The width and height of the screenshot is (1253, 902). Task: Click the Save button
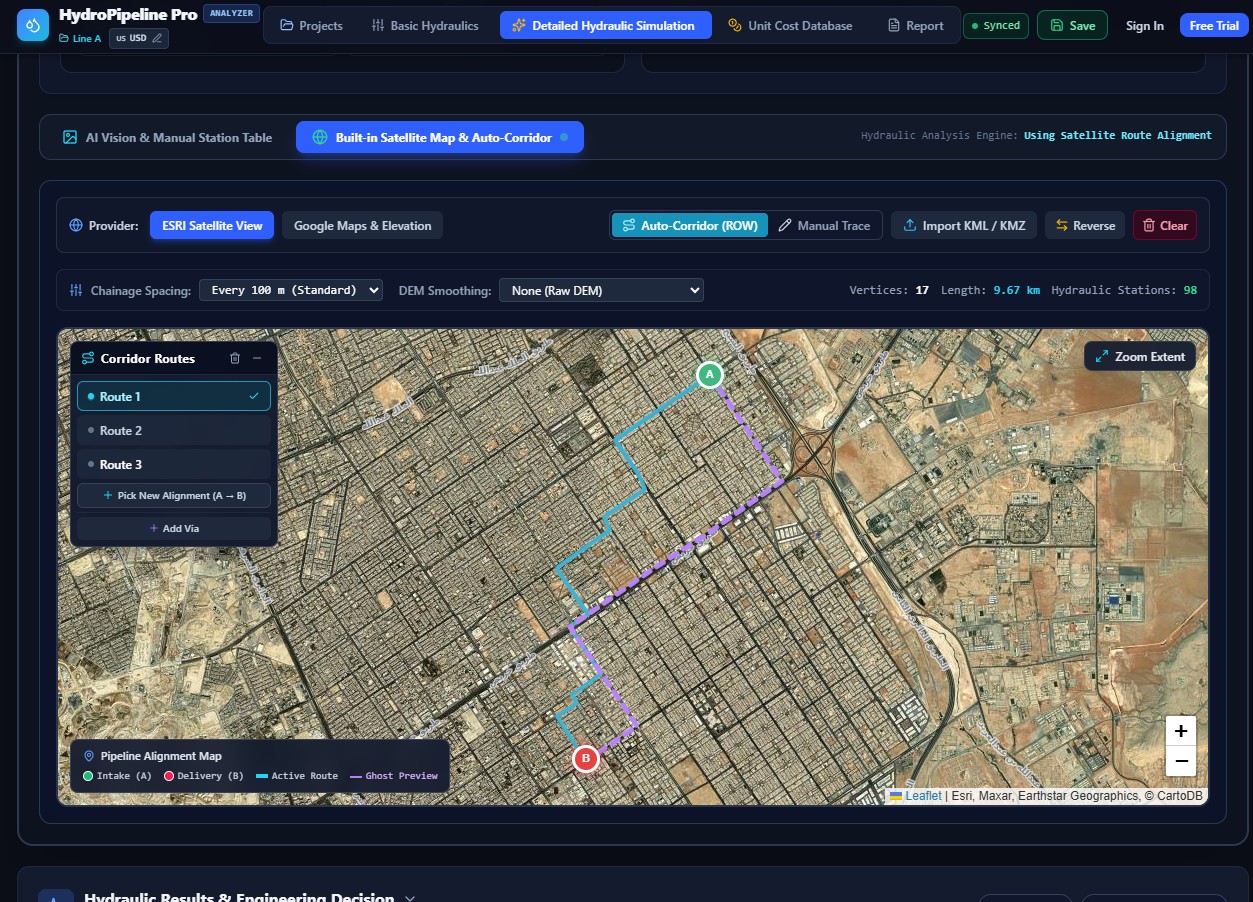click(x=1072, y=26)
